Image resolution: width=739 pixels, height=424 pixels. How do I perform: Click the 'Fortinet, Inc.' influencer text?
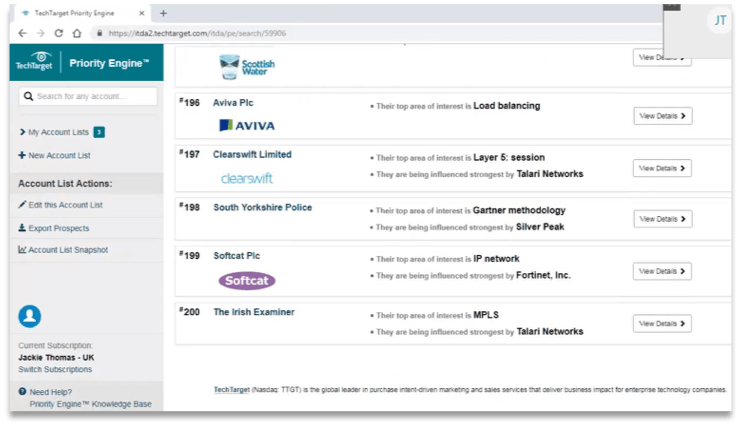(543, 275)
